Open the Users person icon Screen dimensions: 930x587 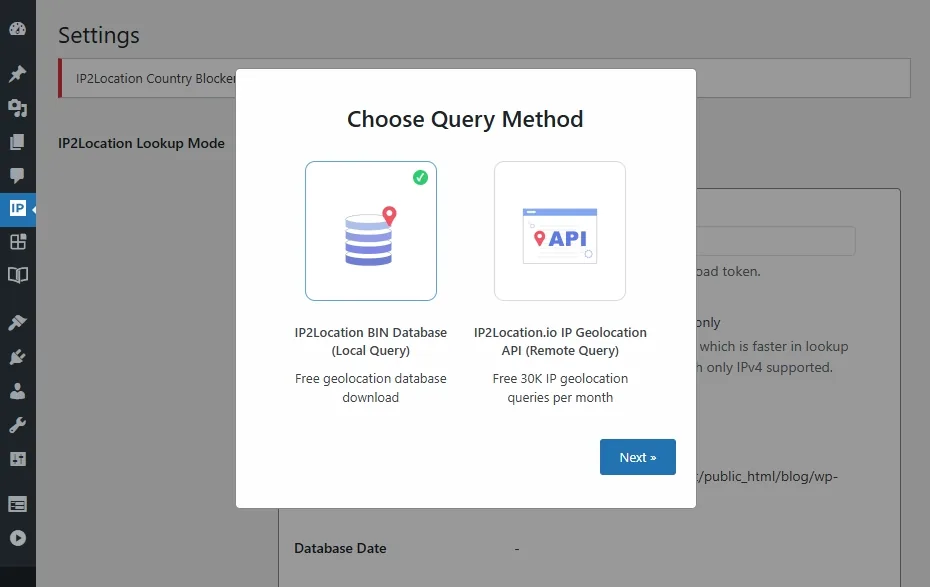pyautogui.click(x=18, y=391)
